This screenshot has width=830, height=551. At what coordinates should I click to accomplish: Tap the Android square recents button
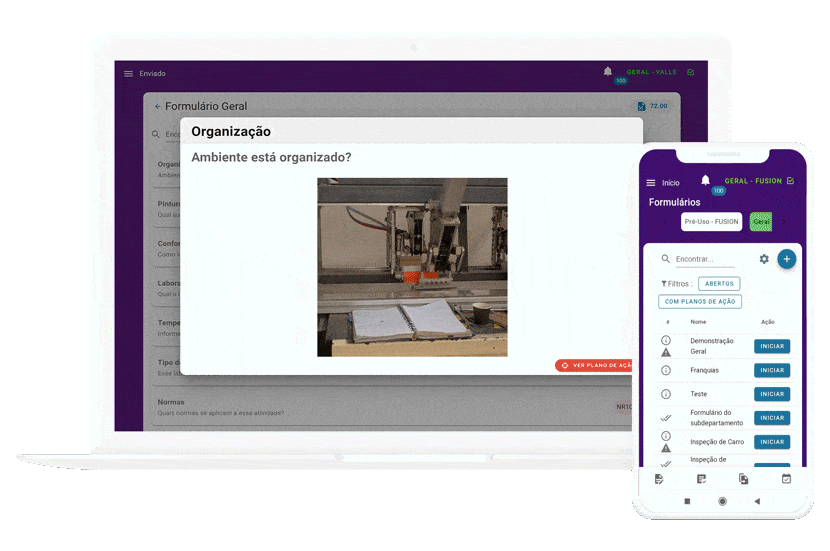[x=687, y=501]
